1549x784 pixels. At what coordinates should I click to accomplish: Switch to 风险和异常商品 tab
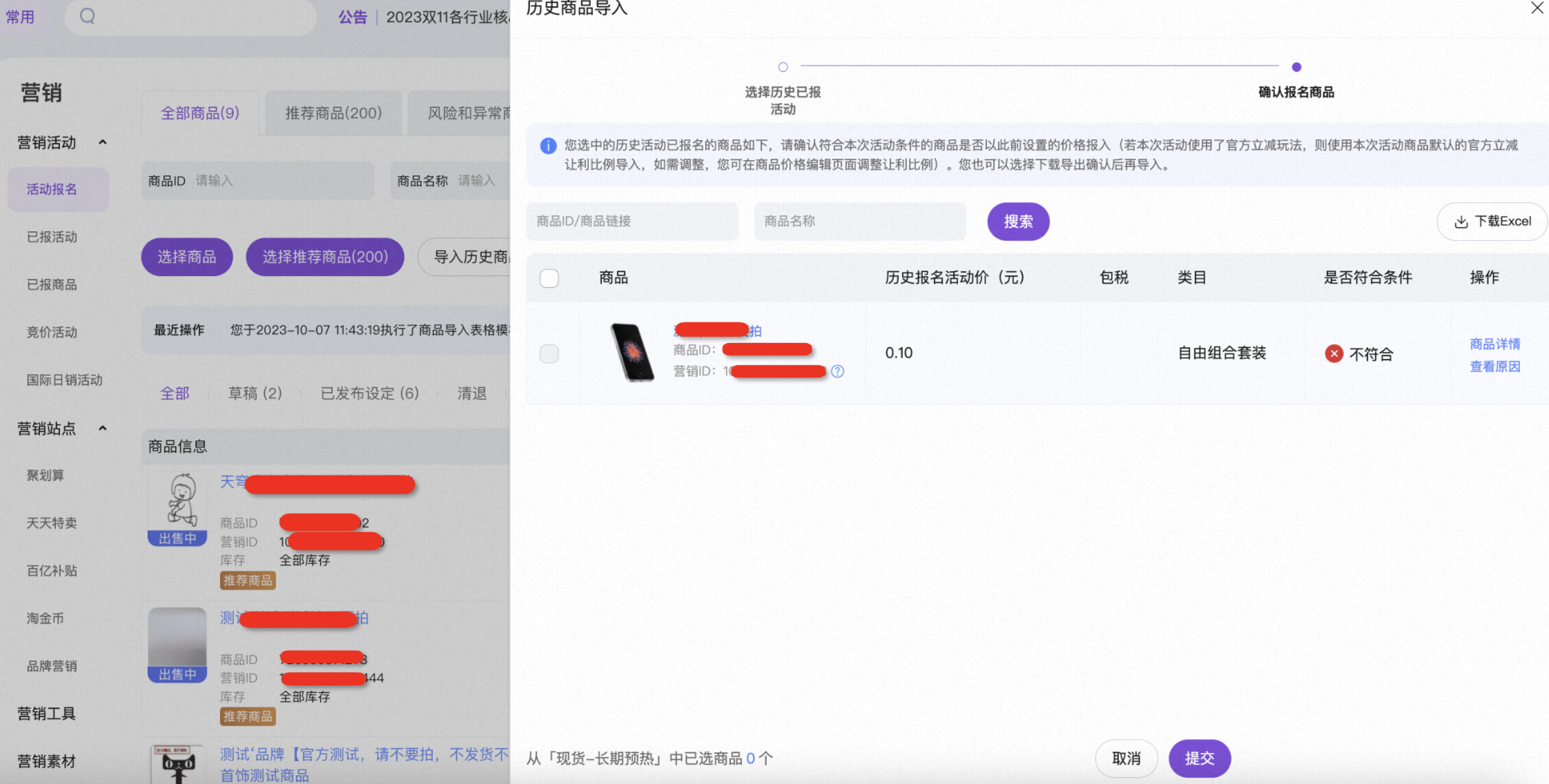pyautogui.click(x=459, y=112)
